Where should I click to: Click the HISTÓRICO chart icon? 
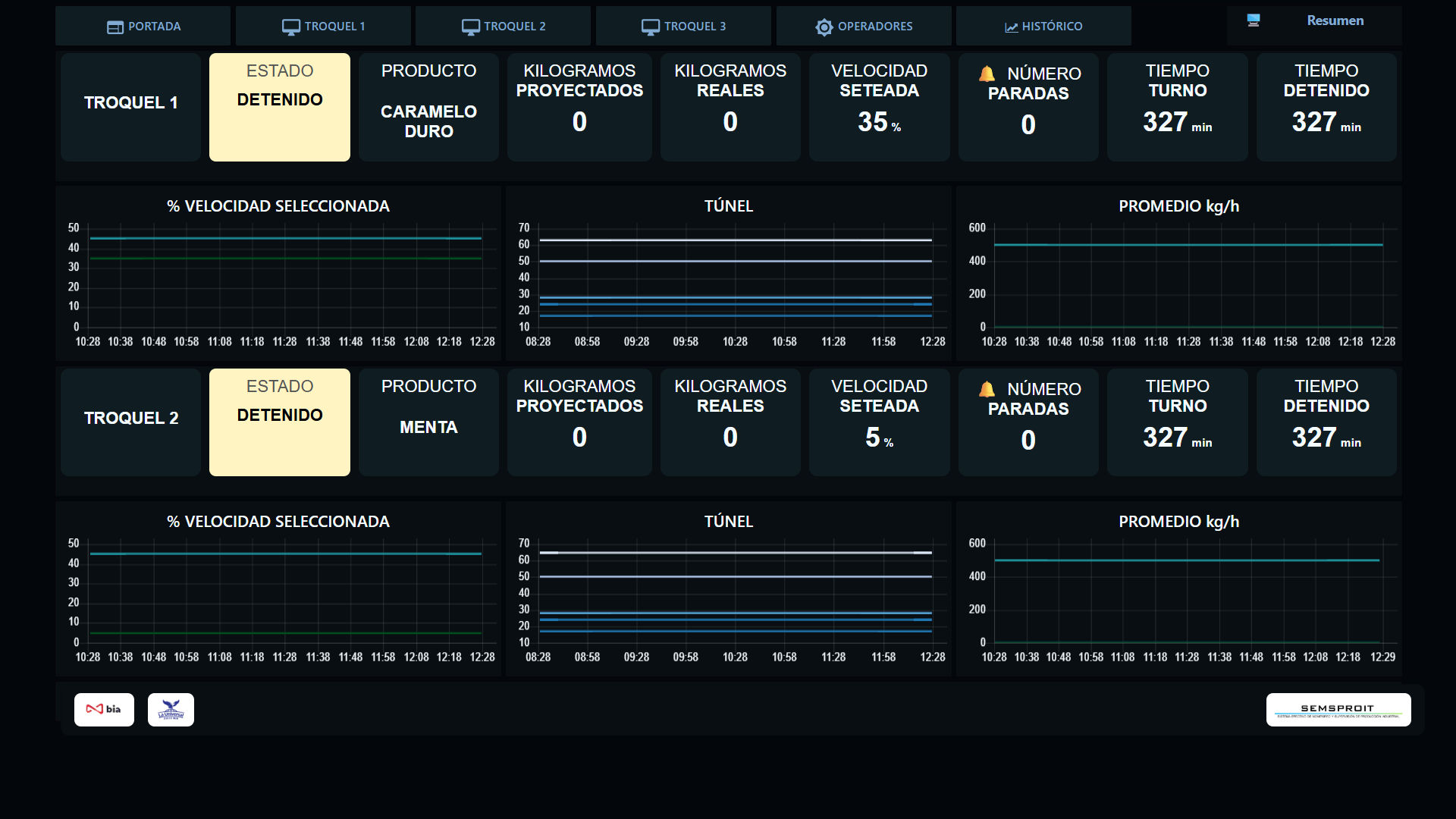[x=1011, y=27]
